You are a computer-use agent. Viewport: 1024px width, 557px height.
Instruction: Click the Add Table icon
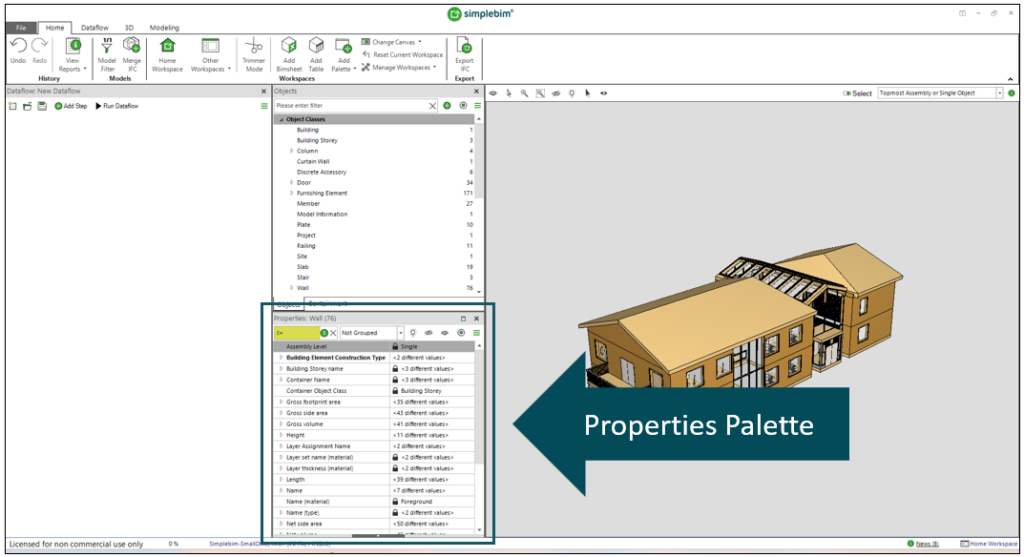[316, 45]
